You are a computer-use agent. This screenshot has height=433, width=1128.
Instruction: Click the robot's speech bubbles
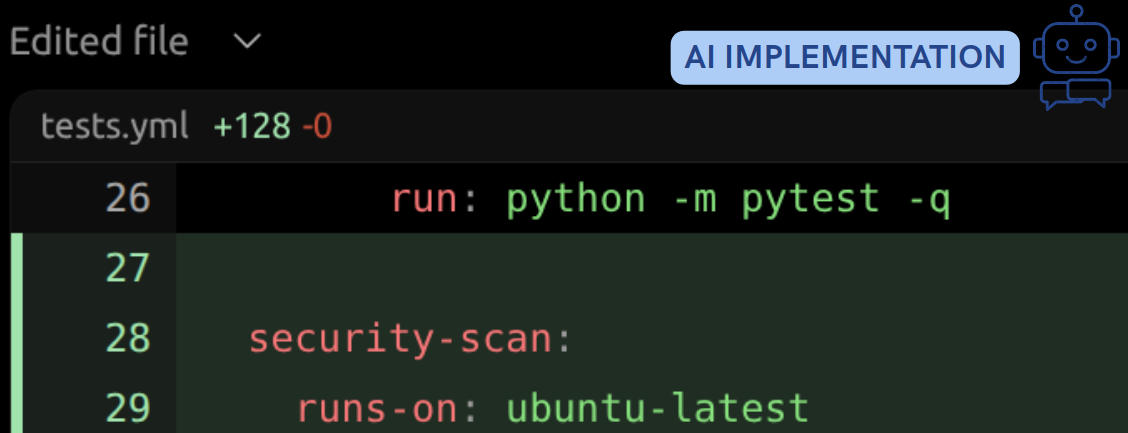[1074, 94]
